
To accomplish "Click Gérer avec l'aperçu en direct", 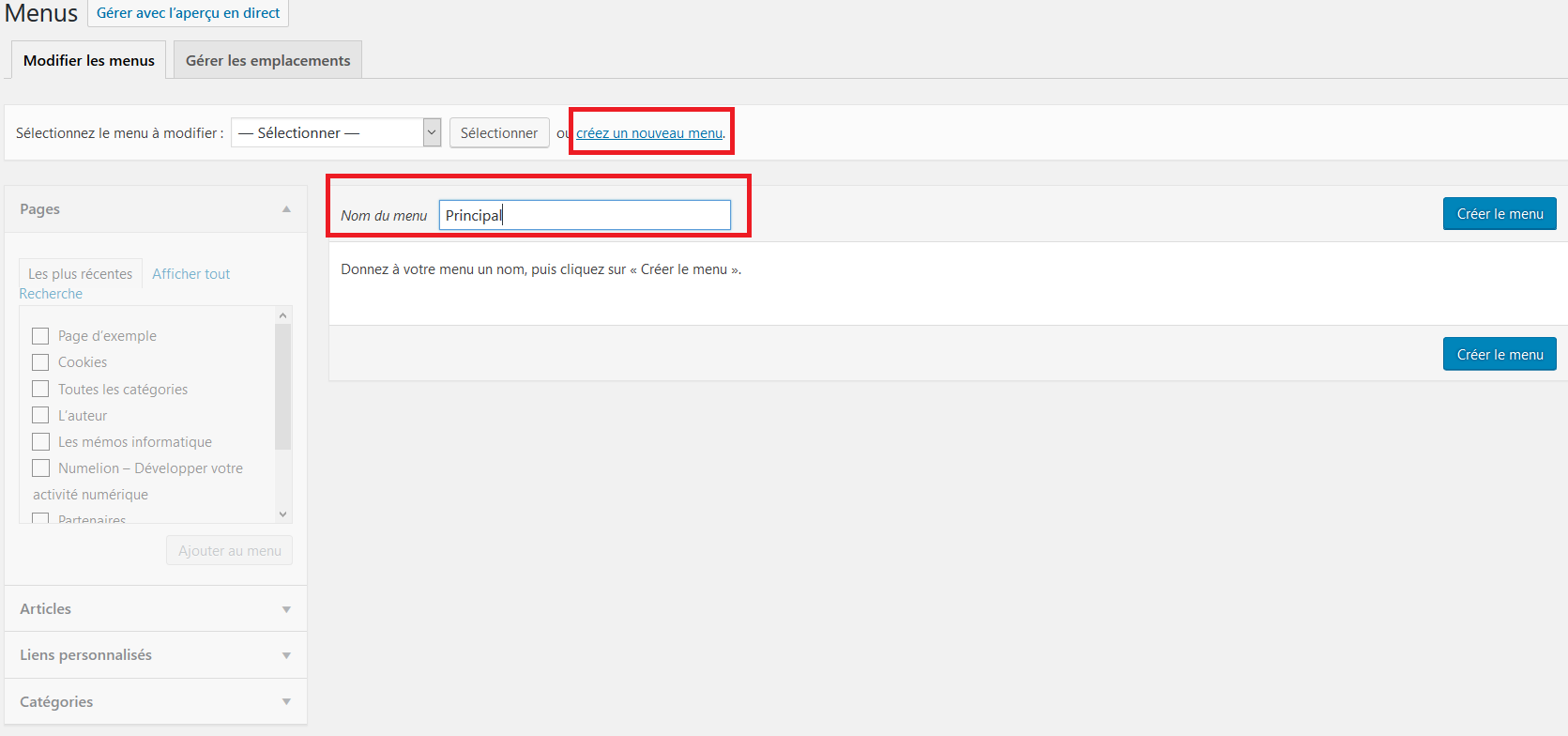I will (x=189, y=13).
